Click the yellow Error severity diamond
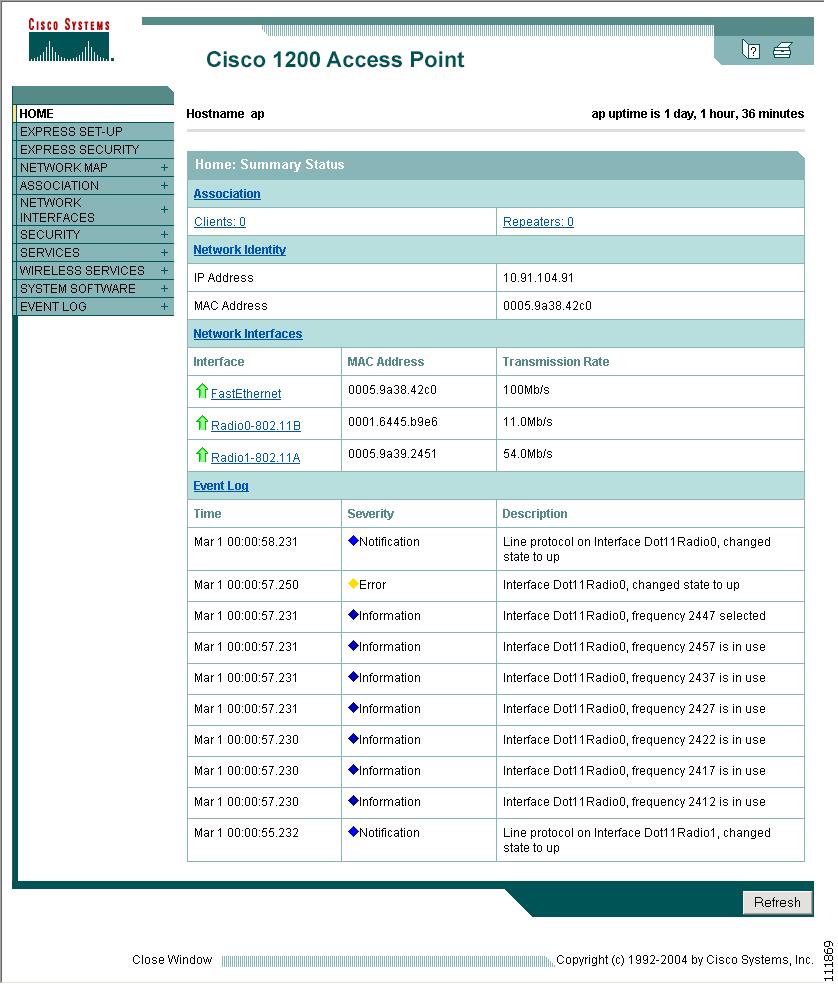 [x=353, y=584]
